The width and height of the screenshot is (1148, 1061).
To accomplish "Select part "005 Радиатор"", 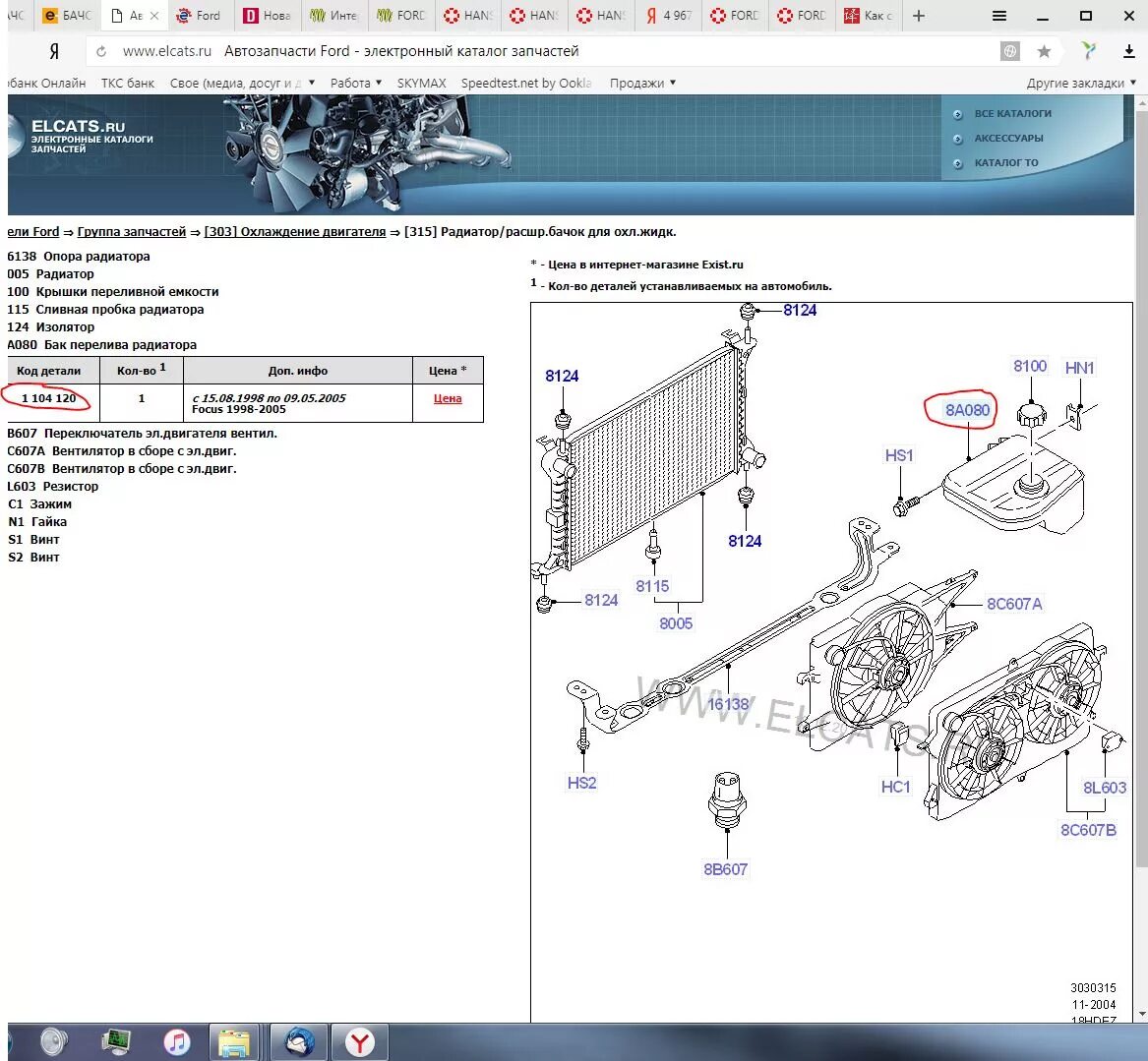I will click(x=50, y=274).
